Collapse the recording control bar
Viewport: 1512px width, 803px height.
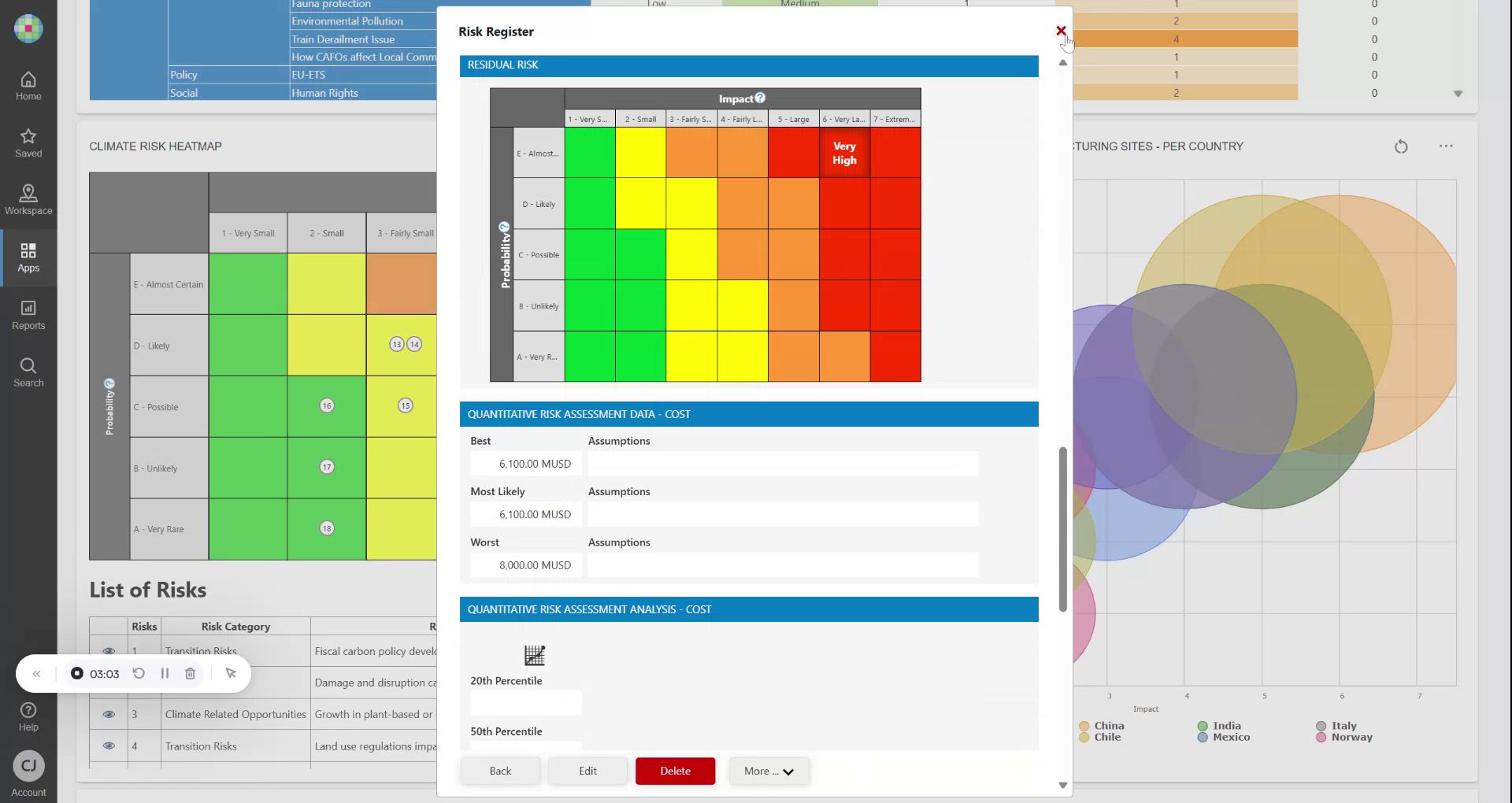coord(36,673)
